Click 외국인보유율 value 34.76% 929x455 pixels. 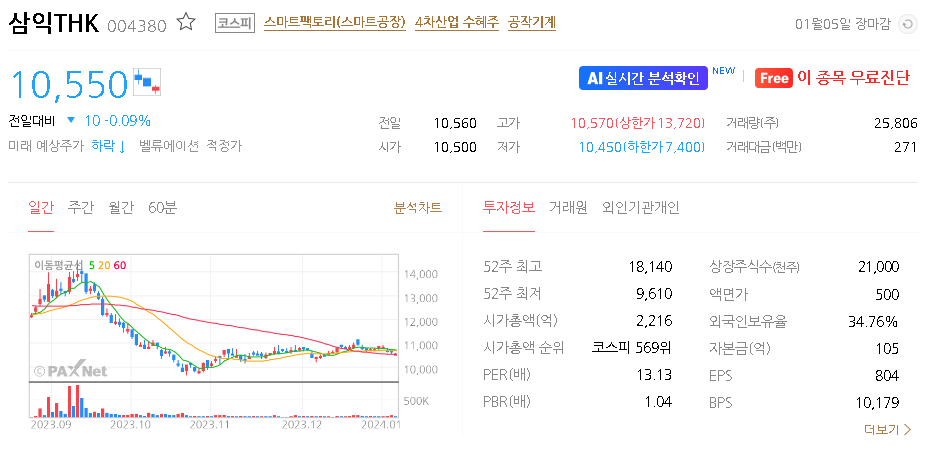873,322
